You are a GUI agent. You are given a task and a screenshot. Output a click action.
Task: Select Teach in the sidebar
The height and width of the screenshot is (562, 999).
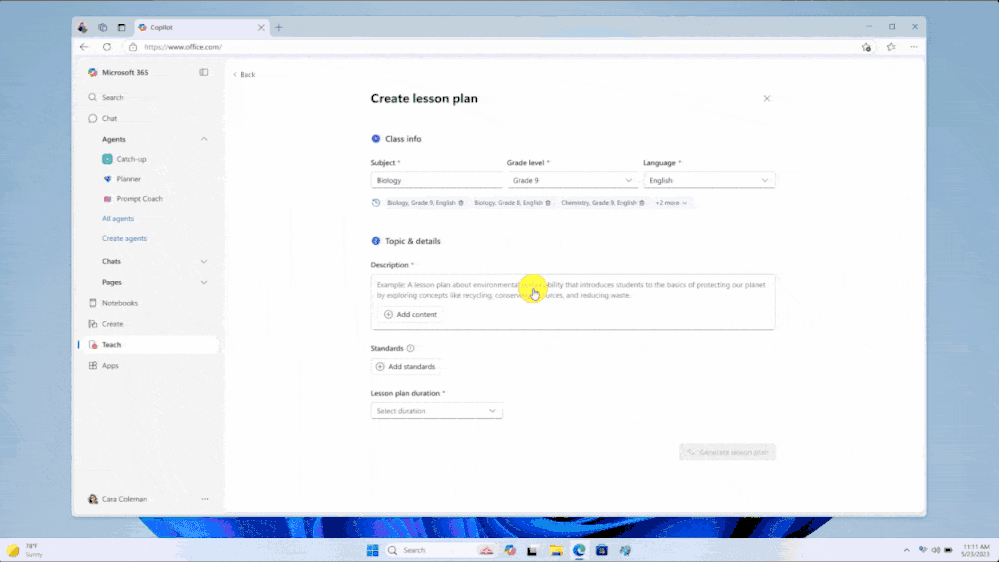pos(150,345)
